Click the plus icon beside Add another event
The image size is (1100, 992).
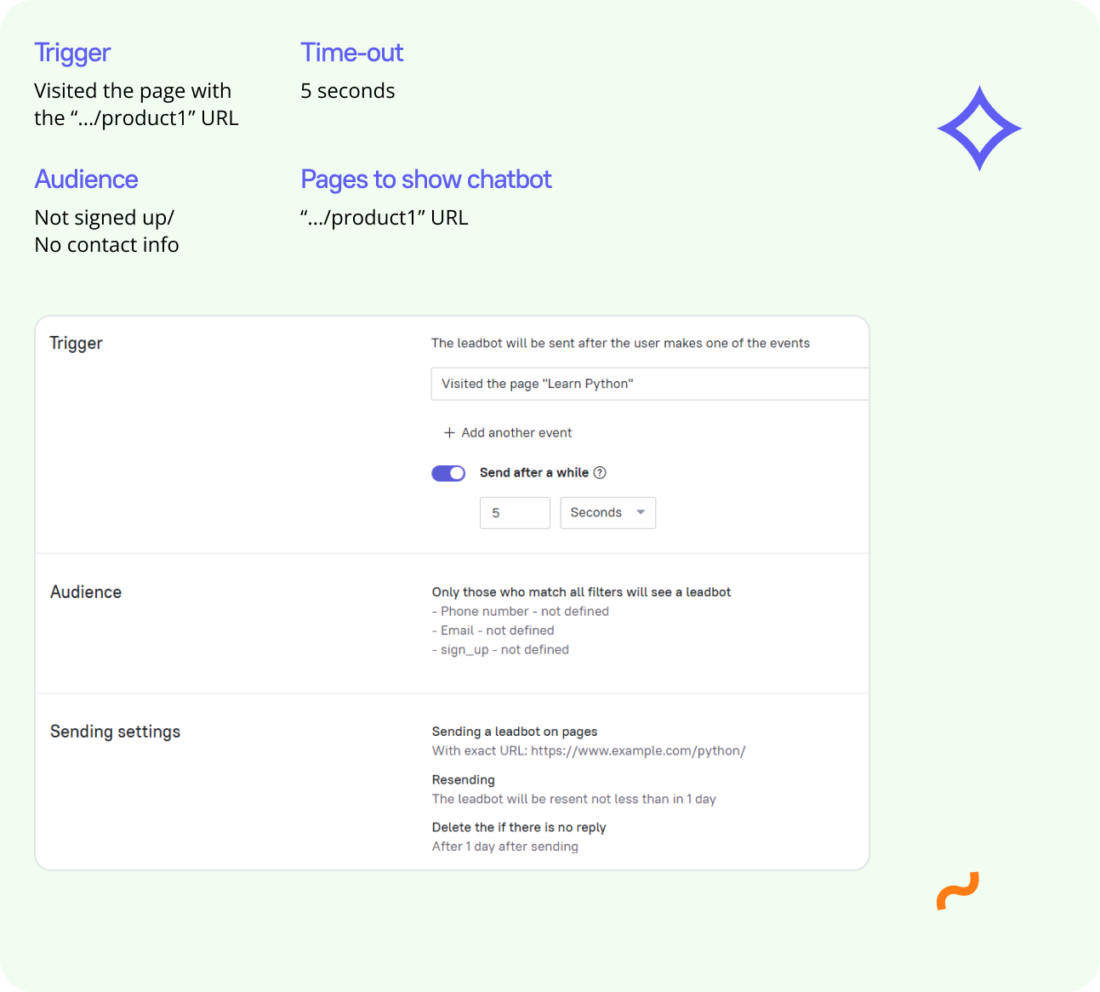(x=450, y=432)
